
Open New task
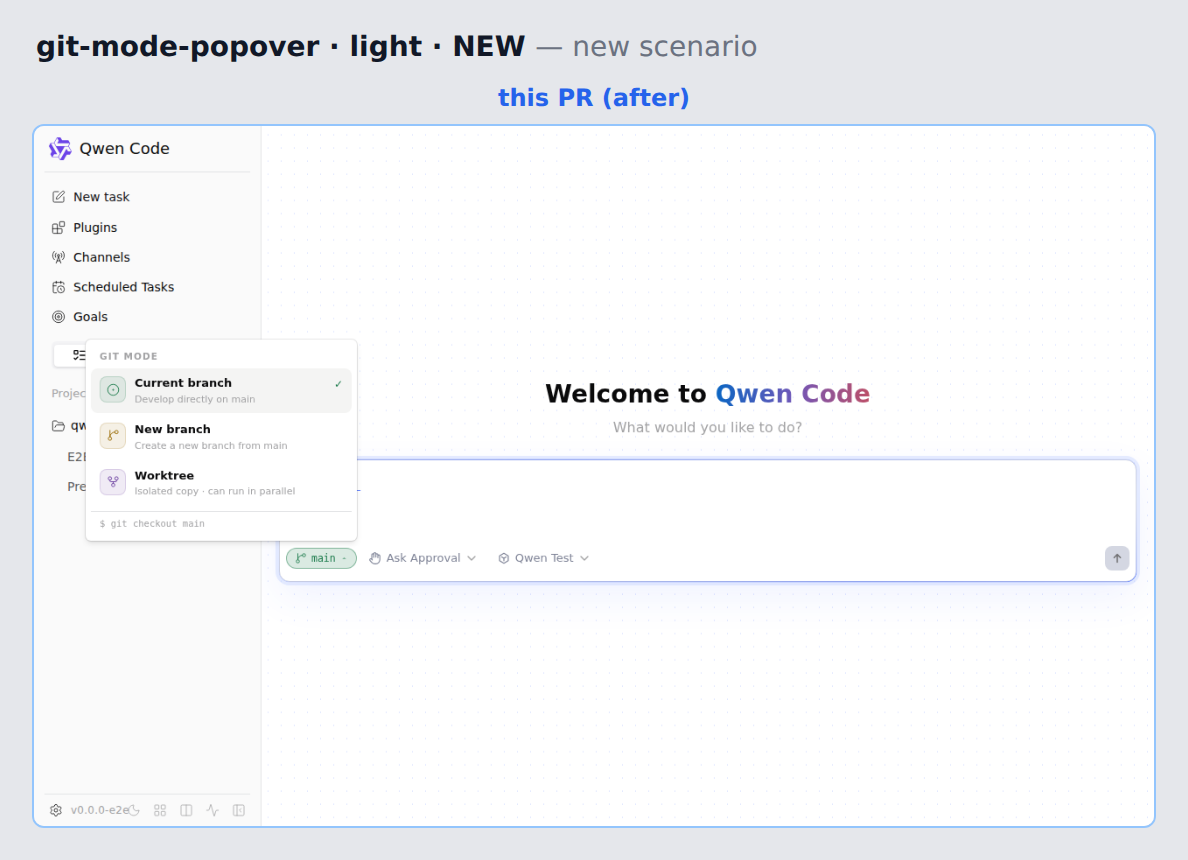pyautogui.click(x=148, y=197)
